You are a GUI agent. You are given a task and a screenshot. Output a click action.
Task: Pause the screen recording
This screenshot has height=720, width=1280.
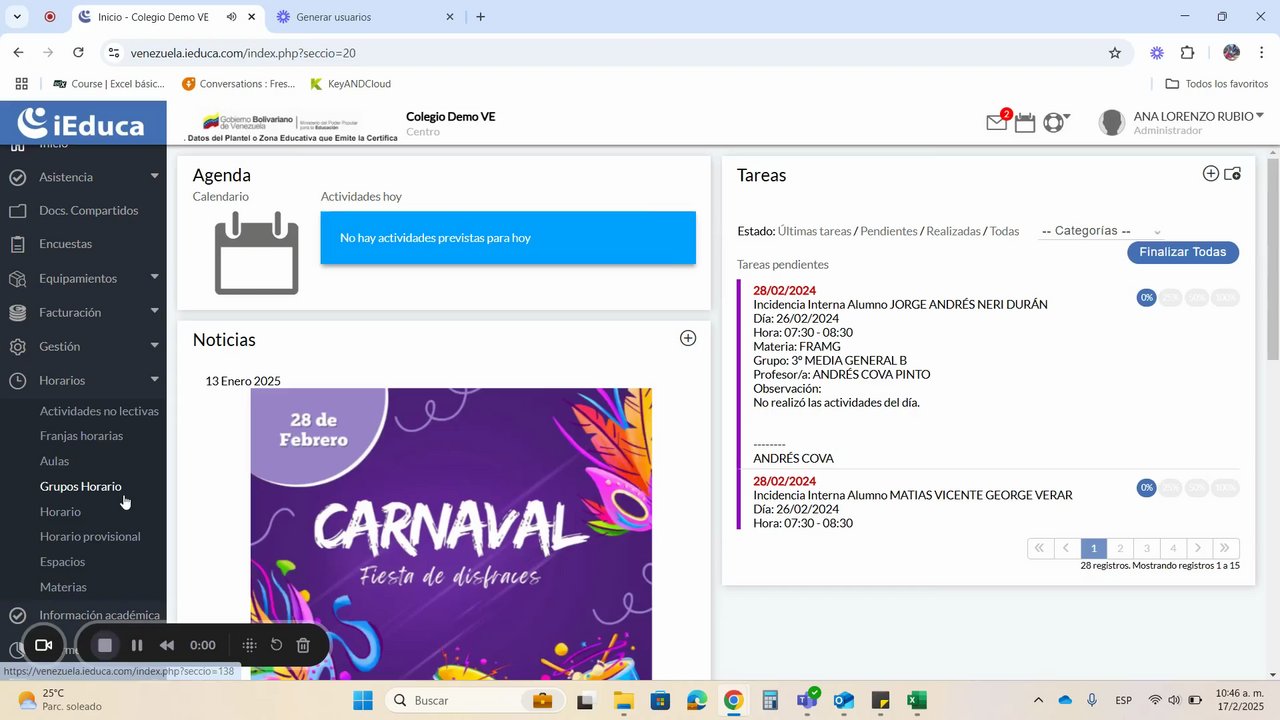click(x=137, y=645)
